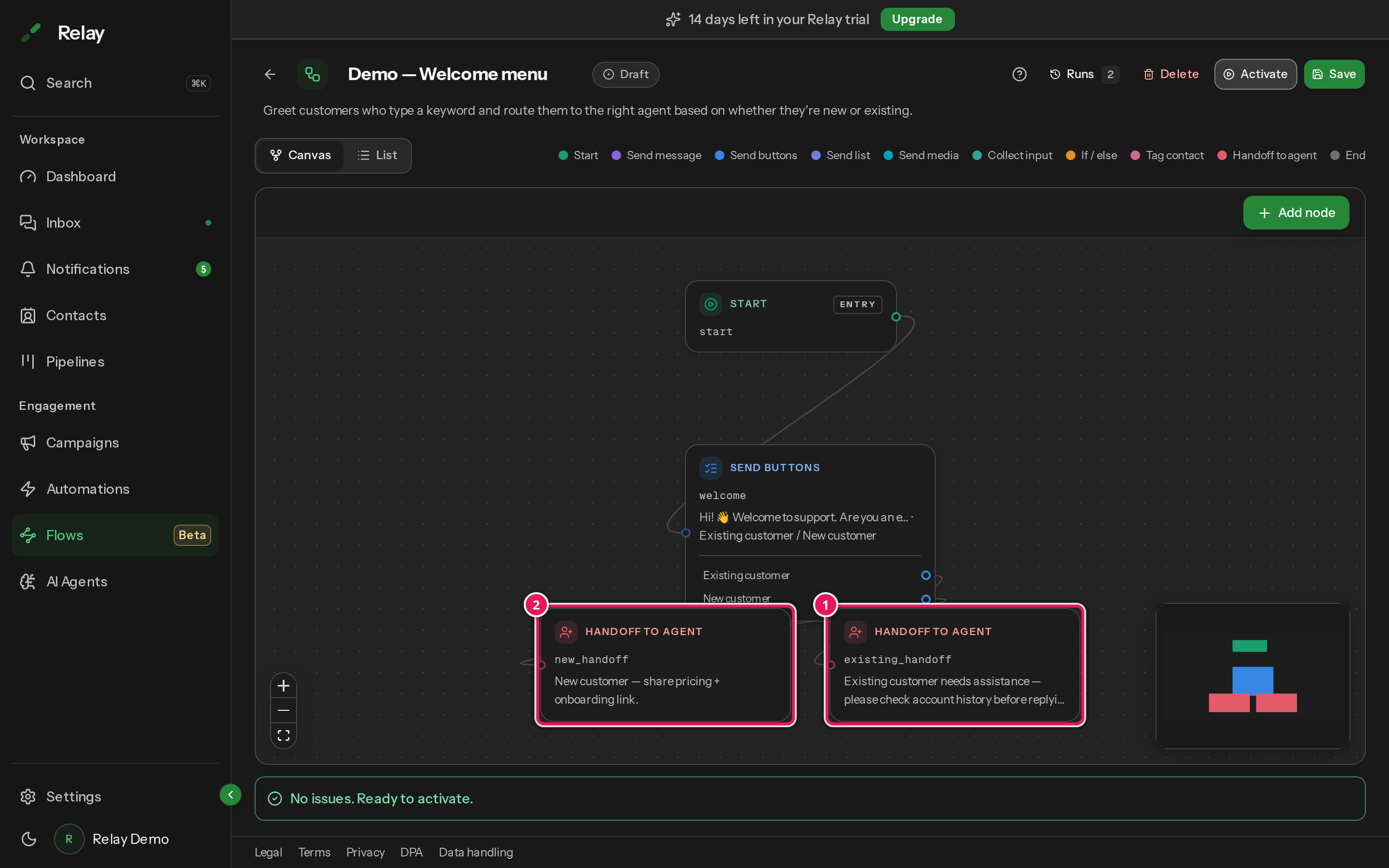The height and width of the screenshot is (868, 1389).
Task: Collapse the sidebar with the chevron button
Action: click(230, 795)
